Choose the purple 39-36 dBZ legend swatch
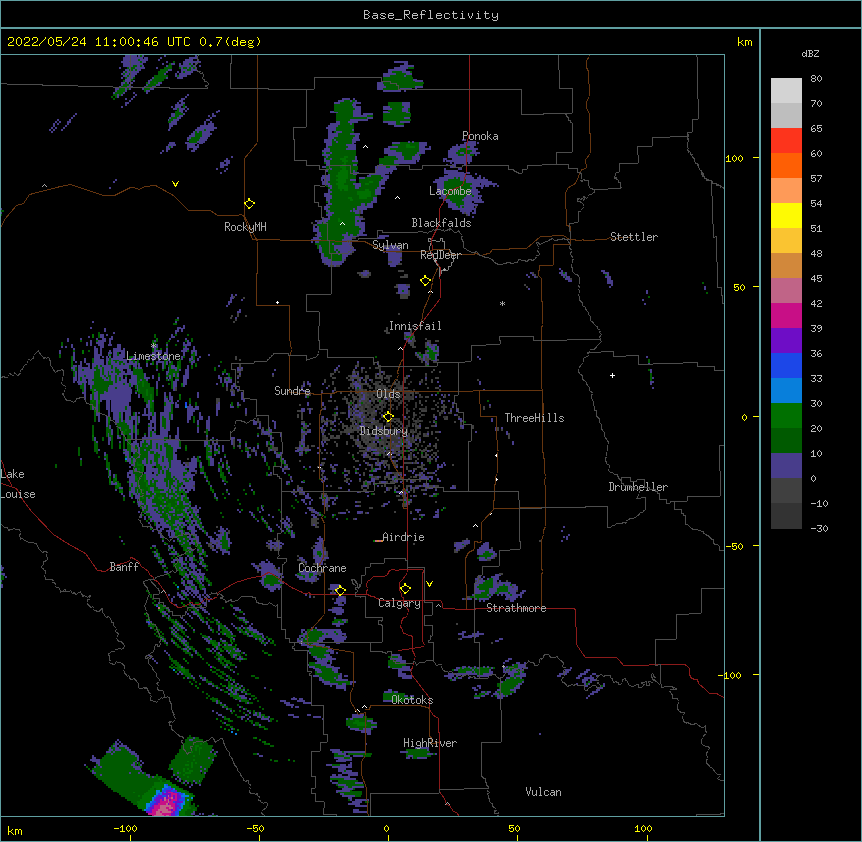 [x=786, y=341]
